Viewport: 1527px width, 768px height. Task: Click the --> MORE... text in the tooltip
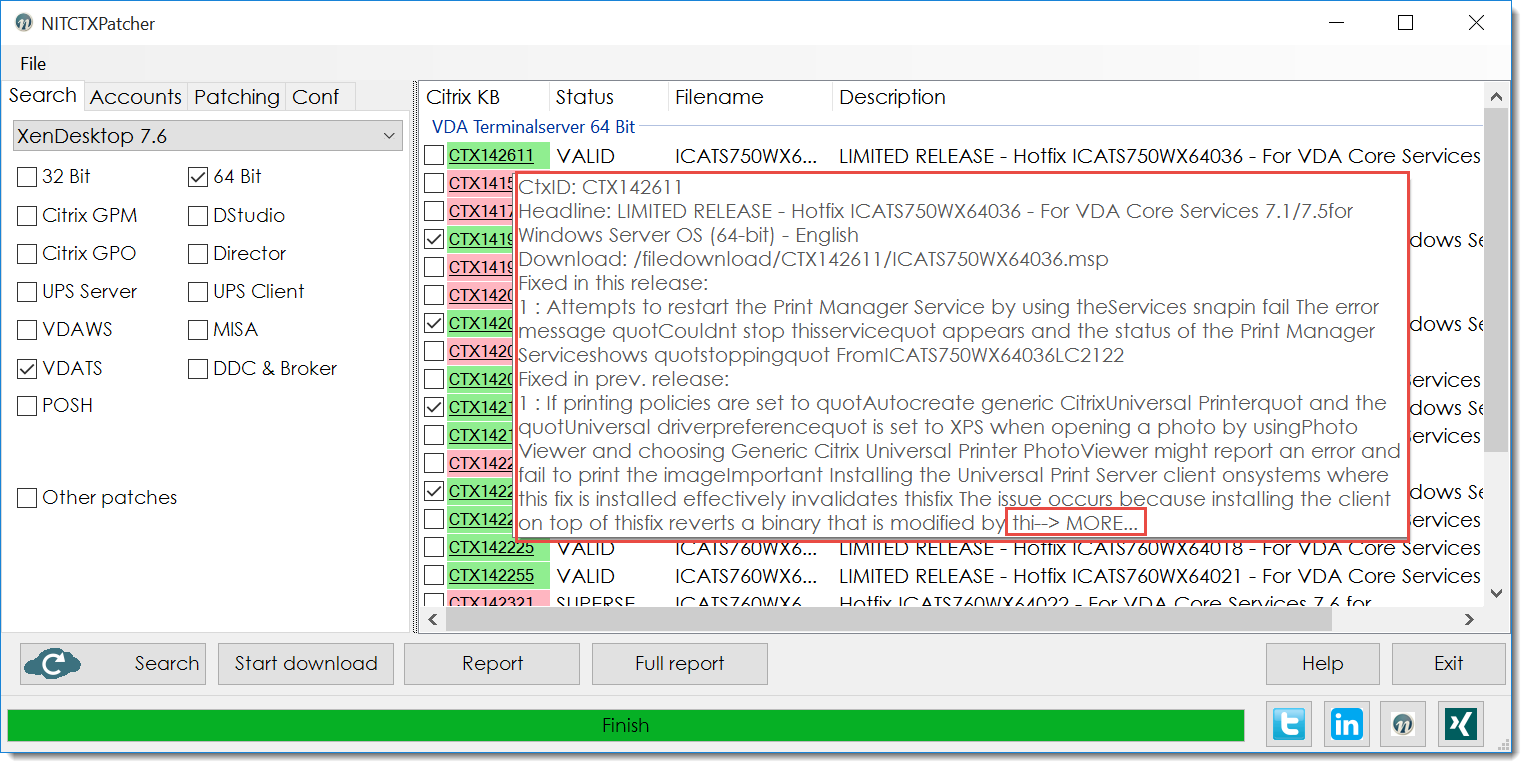point(1088,524)
